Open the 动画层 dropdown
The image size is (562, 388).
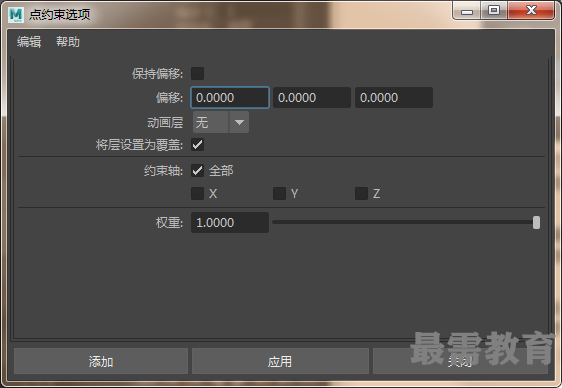pyautogui.click(x=220, y=122)
